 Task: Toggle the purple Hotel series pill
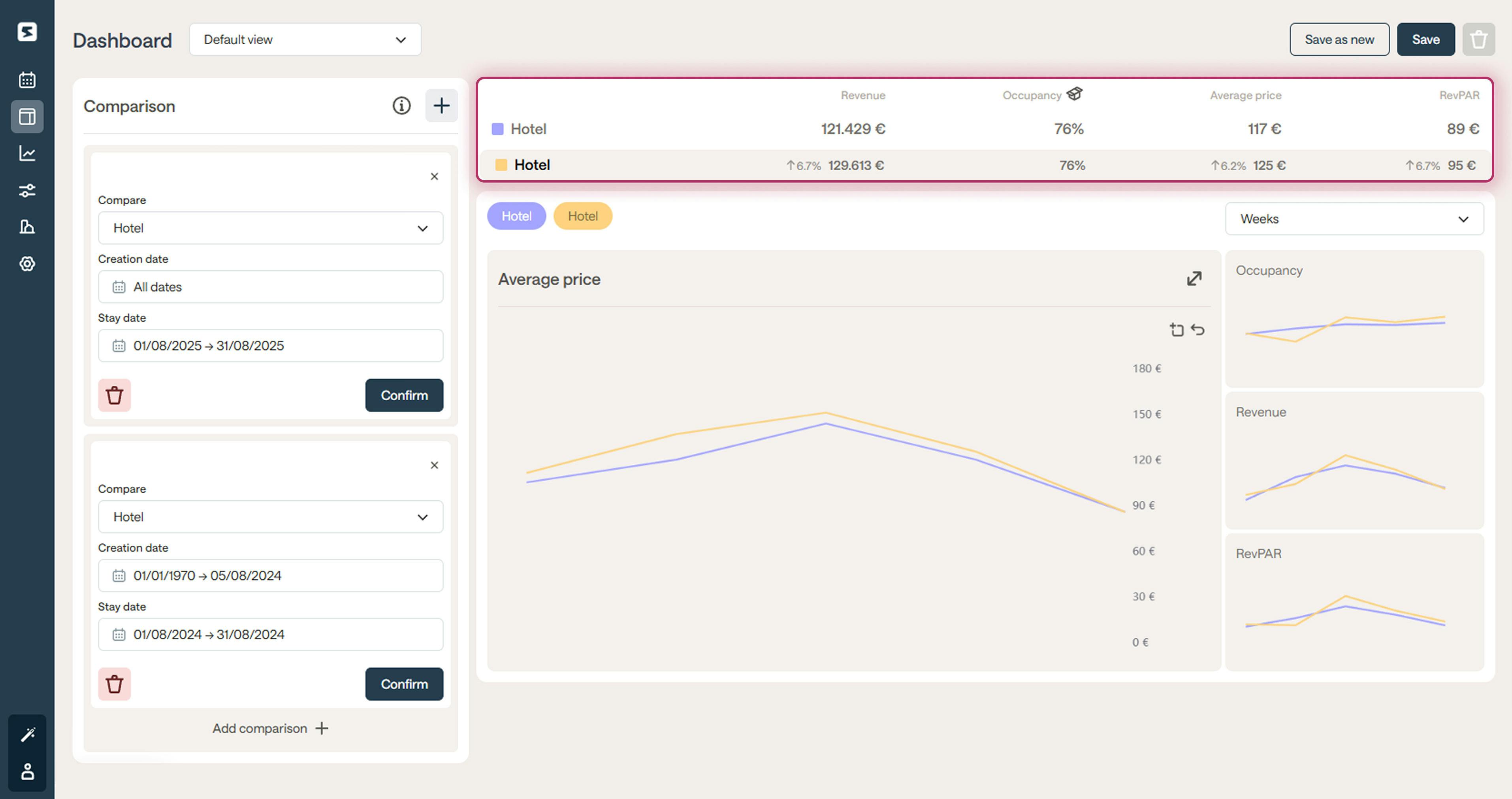pos(516,216)
